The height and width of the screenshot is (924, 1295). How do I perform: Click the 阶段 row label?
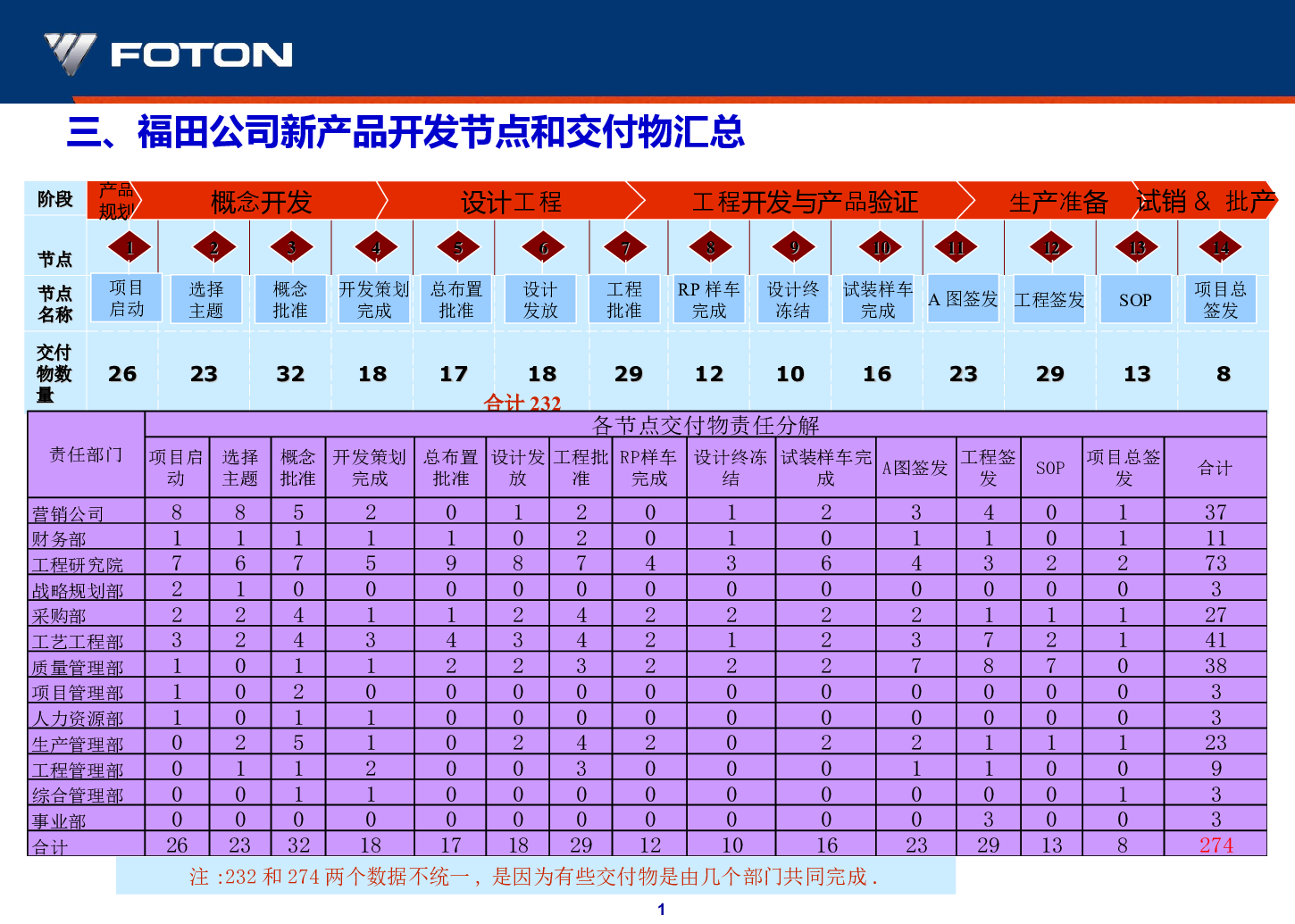tap(54, 199)
